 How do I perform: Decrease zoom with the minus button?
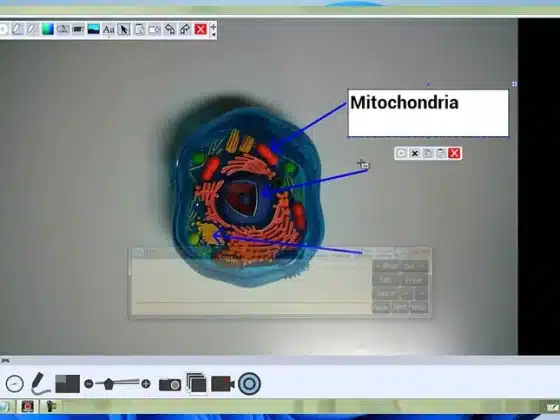[x=89, y=384]
